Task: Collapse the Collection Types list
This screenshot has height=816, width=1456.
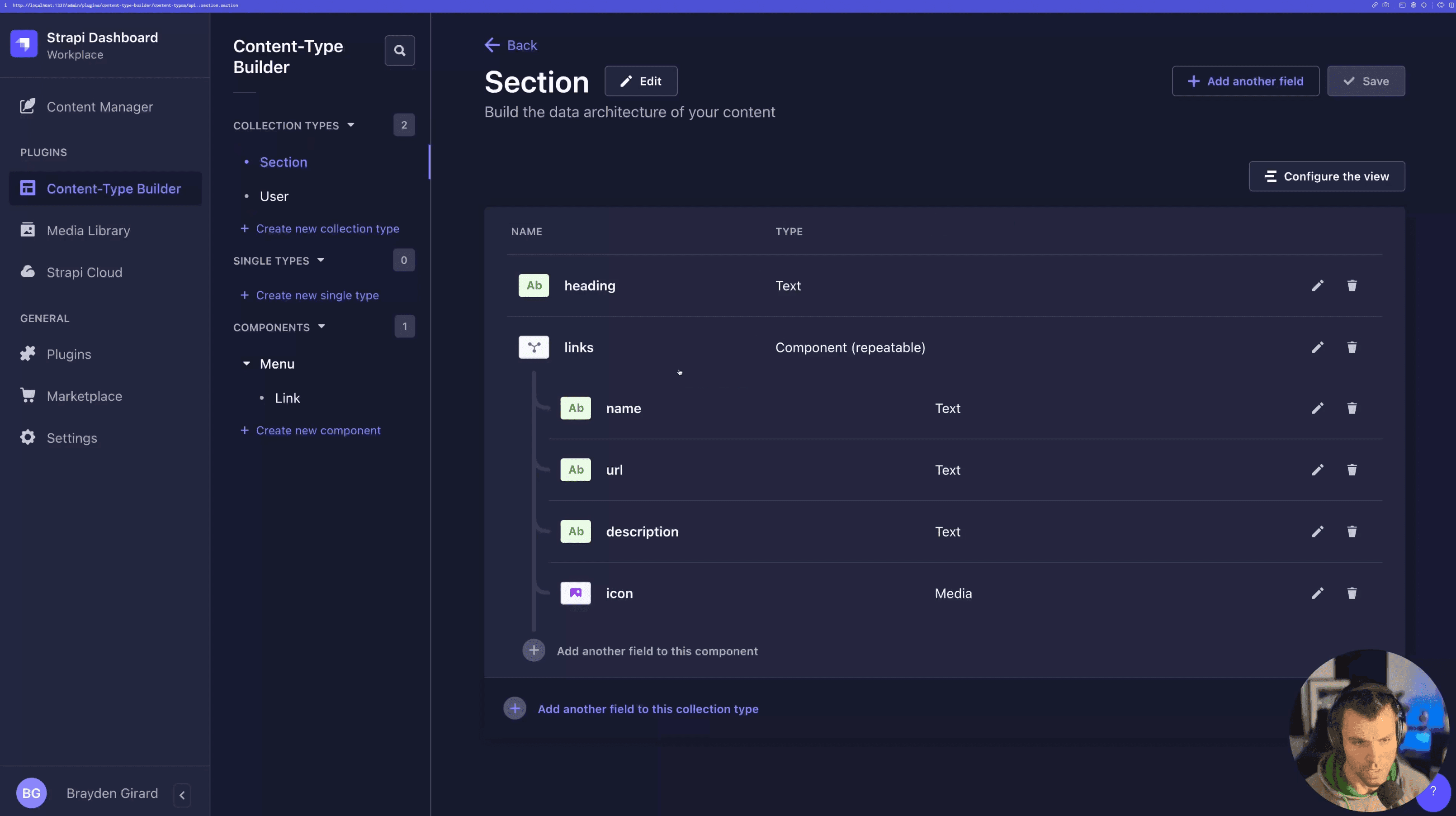Action: pyautogui.click(x=350, y=125)
